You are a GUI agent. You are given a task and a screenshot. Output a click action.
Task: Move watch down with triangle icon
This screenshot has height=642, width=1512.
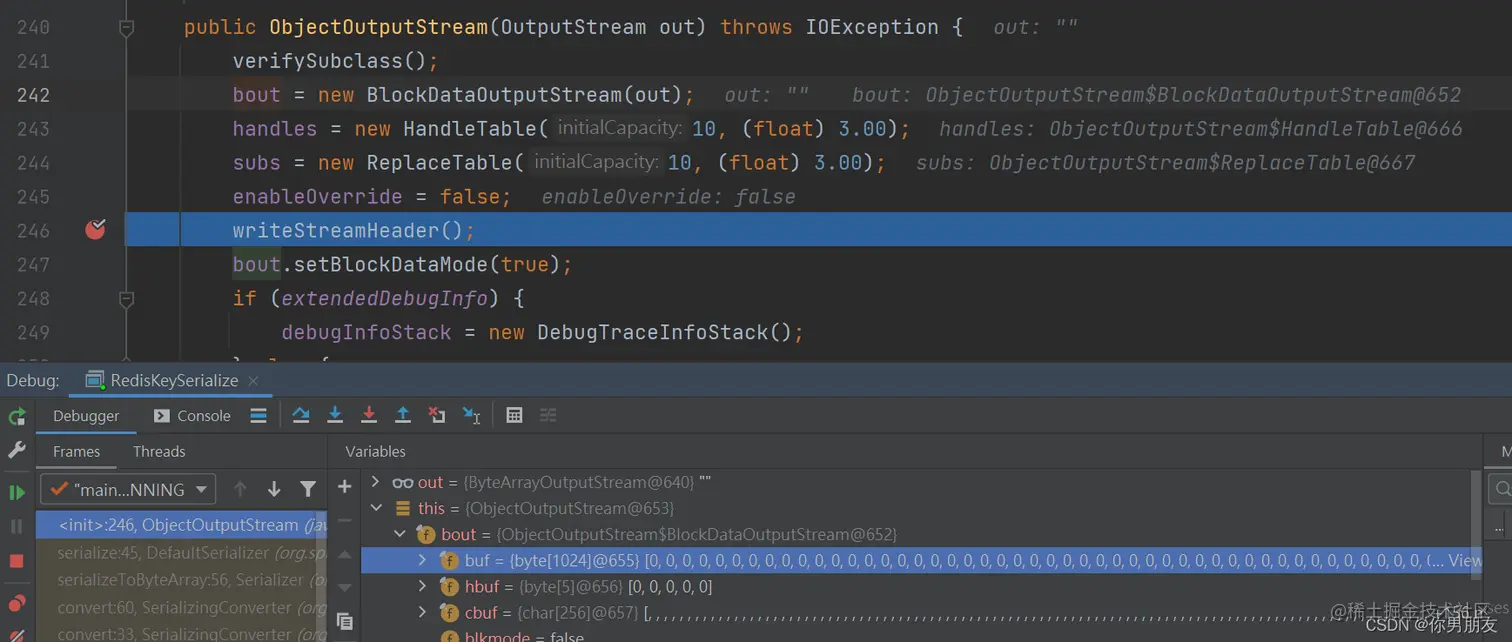(345, 588)
